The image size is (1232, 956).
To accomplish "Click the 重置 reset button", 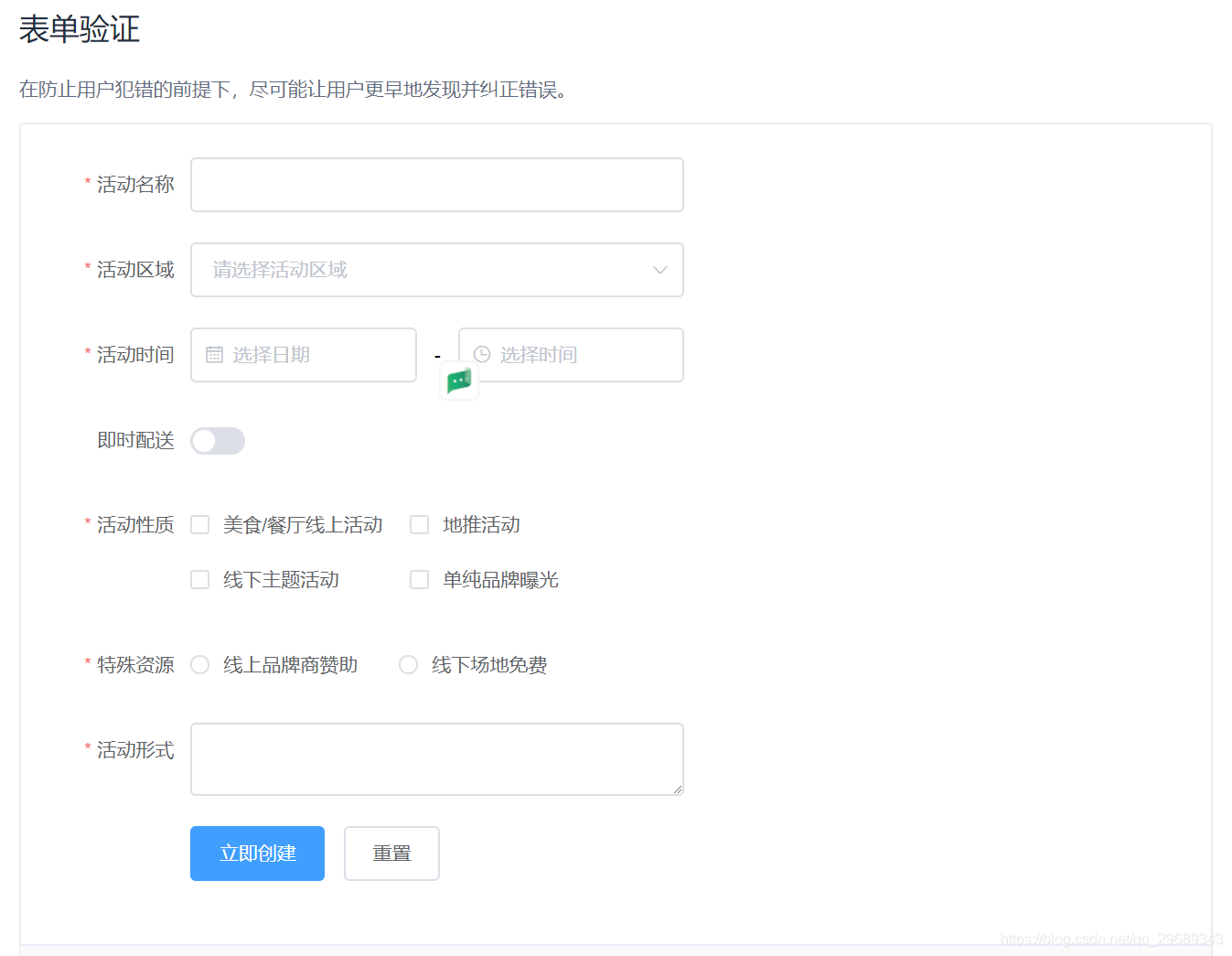I will (x=391, y=853).
